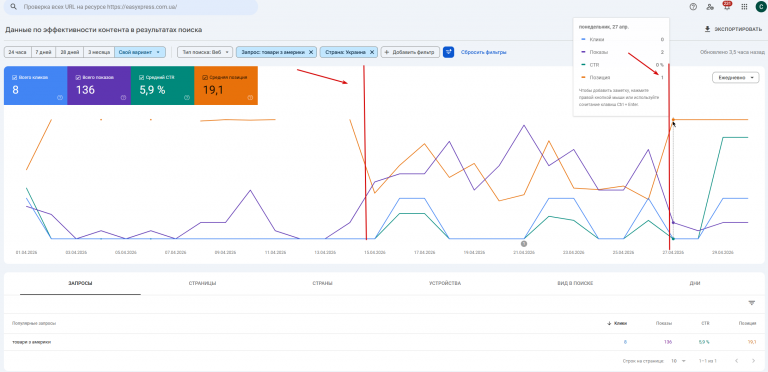Open the Тип поиска: Веб dropdown
Image resolution: width=768 pixels, height=372 pixels.
point(205,52)
